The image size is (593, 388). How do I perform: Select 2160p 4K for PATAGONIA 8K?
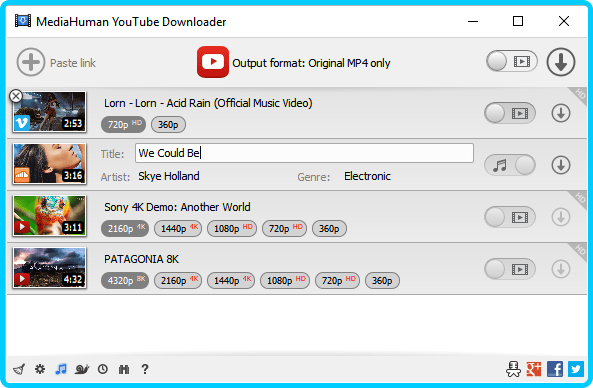(x=178, y=281)
